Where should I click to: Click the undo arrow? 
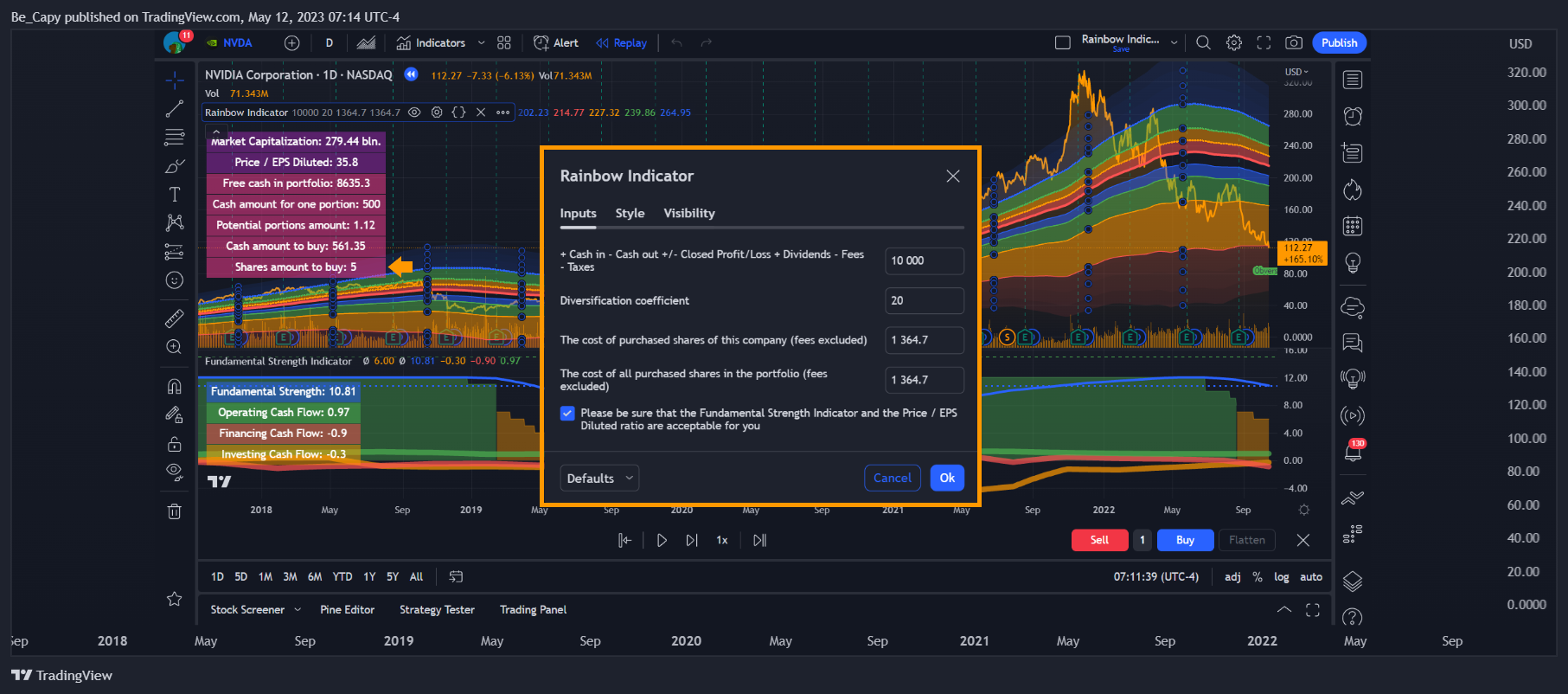tap(676, 43)
